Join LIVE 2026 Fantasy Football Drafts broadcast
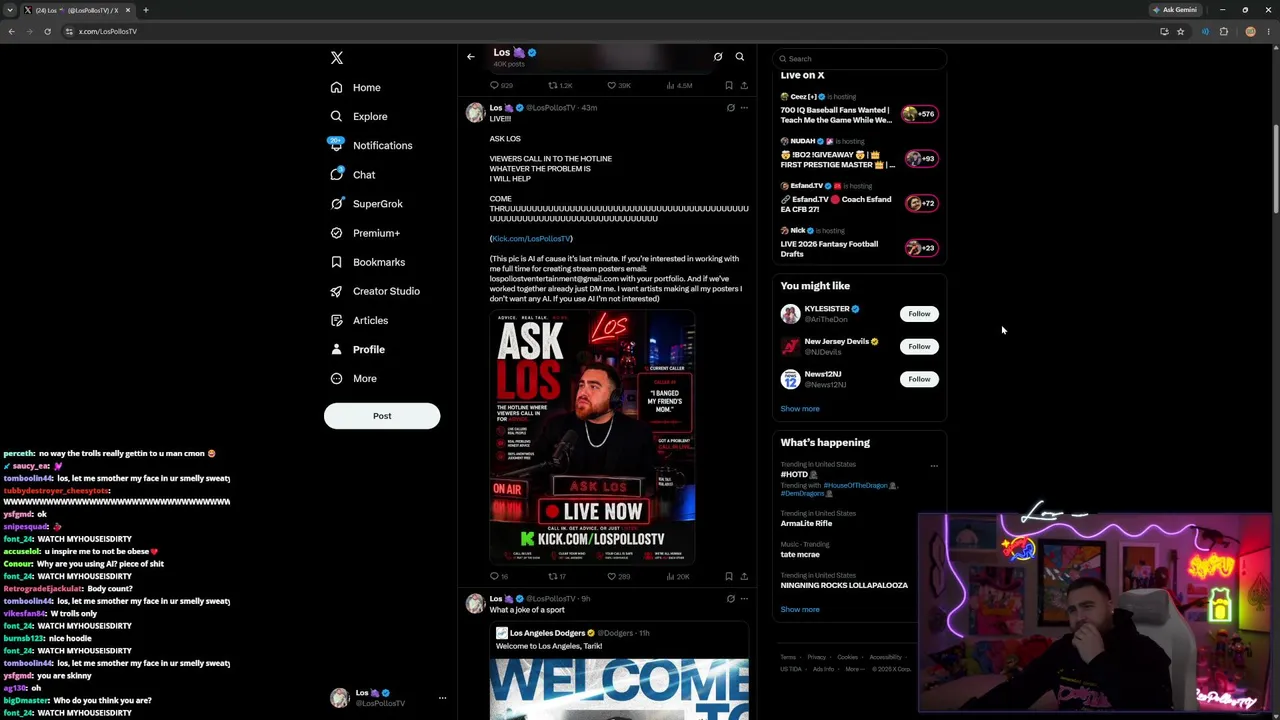 [x=859, y=243]
